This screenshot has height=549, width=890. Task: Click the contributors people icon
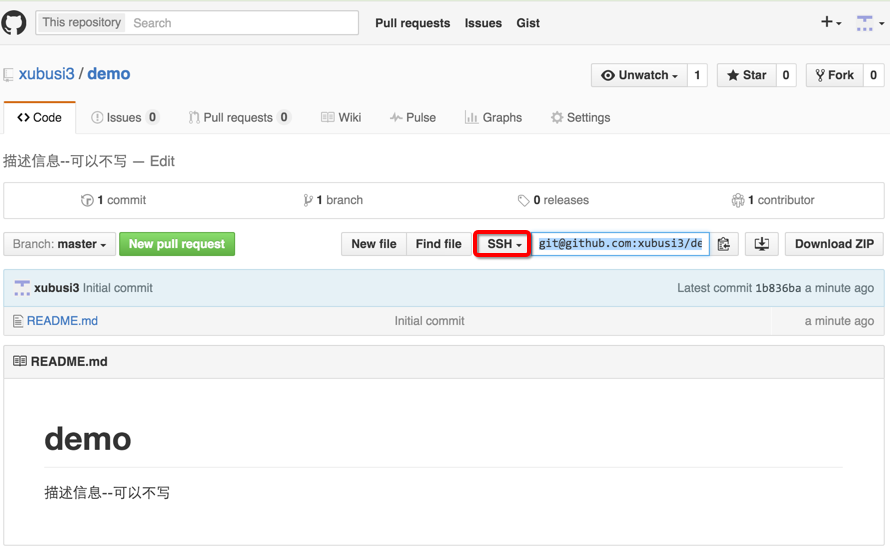(x=737, y=200)
